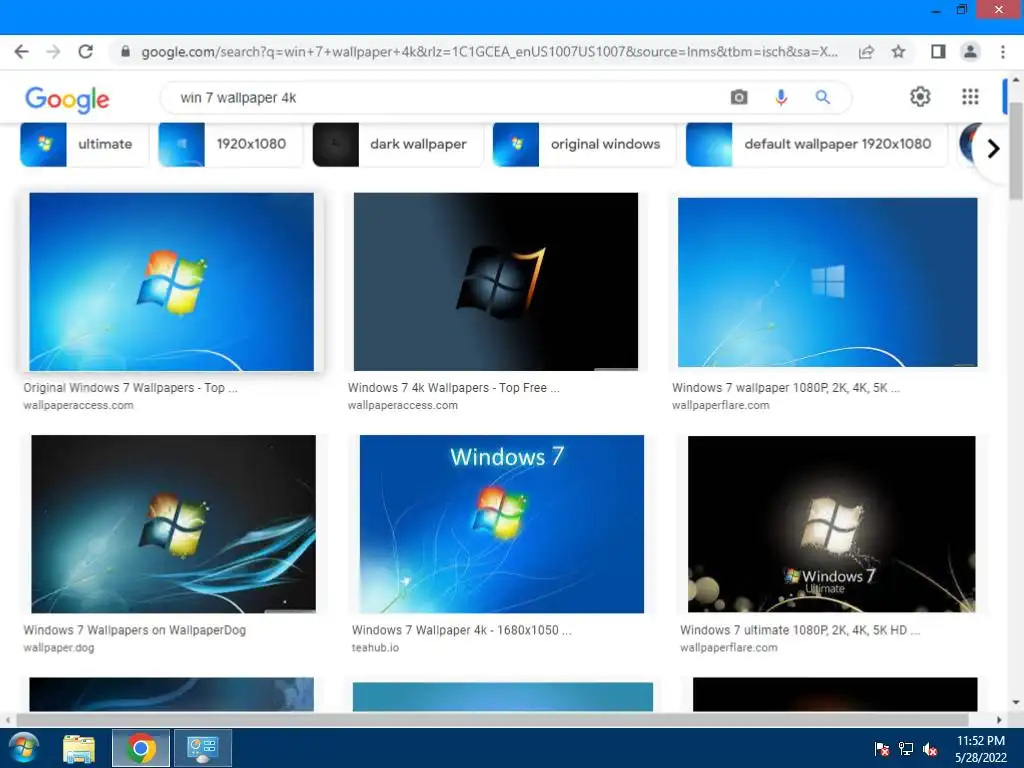The image size is (1024, 768).
Task: Open the dark Windows 7 4k Wallpapers thumbnail
Action: point(496,281)
